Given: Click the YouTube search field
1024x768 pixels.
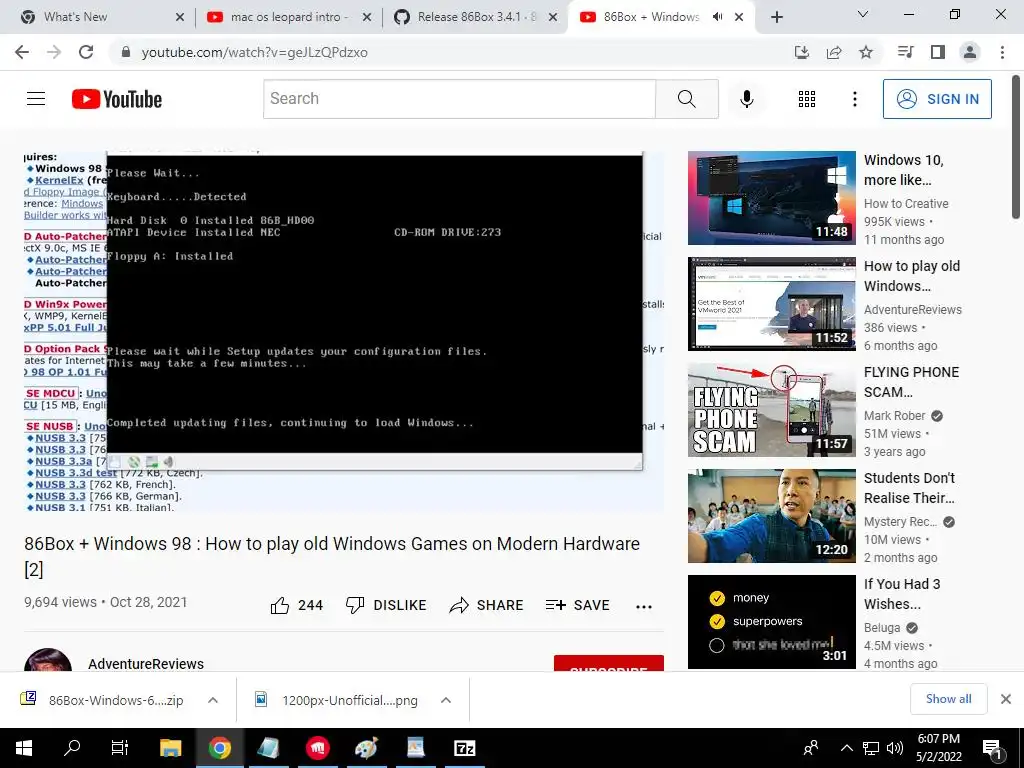Looking at the screenshot, I should pos(460,99).
